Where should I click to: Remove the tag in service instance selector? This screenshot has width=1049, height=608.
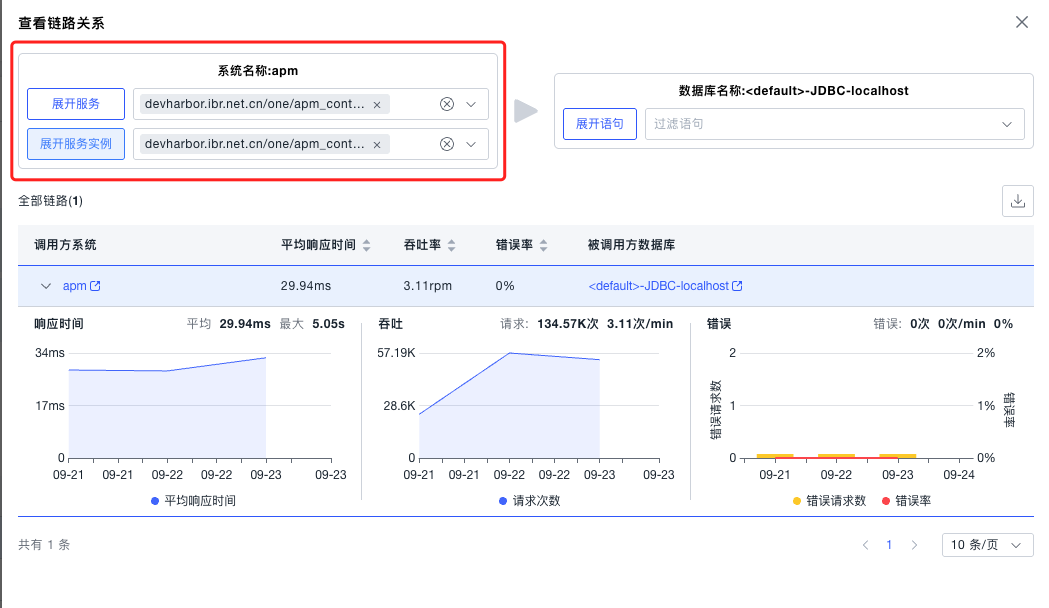[x=377, y=145]
